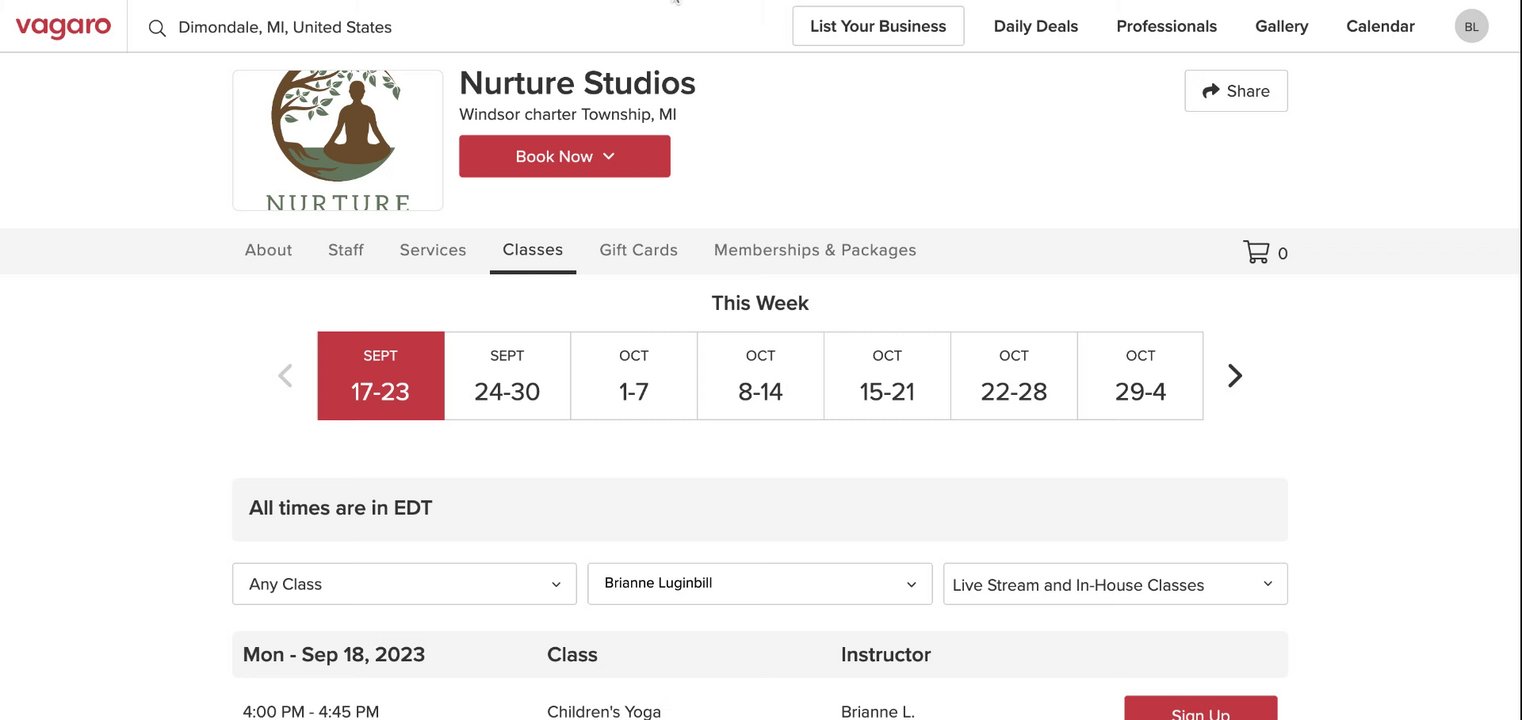Screen dimensions: 1522x720
Task: Select the Sept 24-30 week
Action: coord(507,376)
